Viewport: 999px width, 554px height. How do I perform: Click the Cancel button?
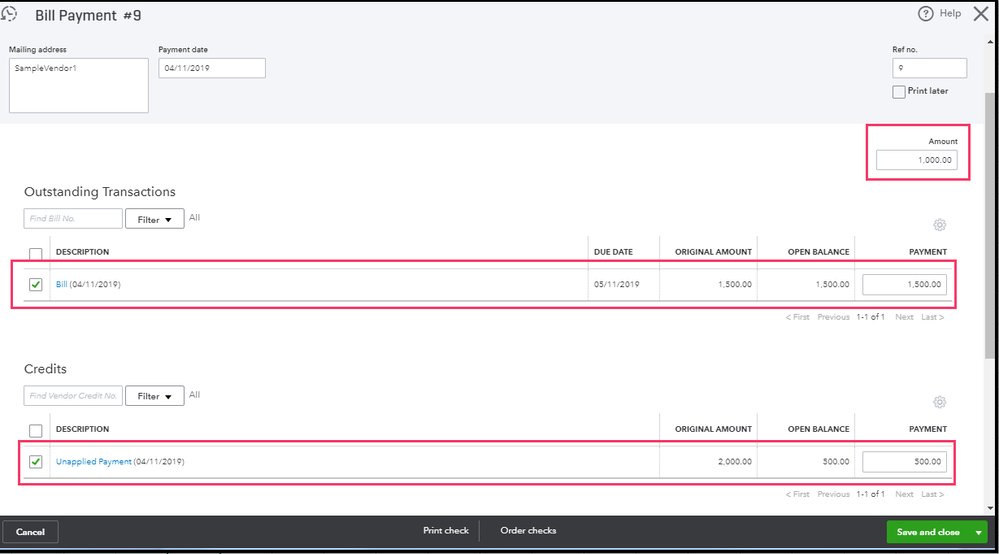click(30, 532)
